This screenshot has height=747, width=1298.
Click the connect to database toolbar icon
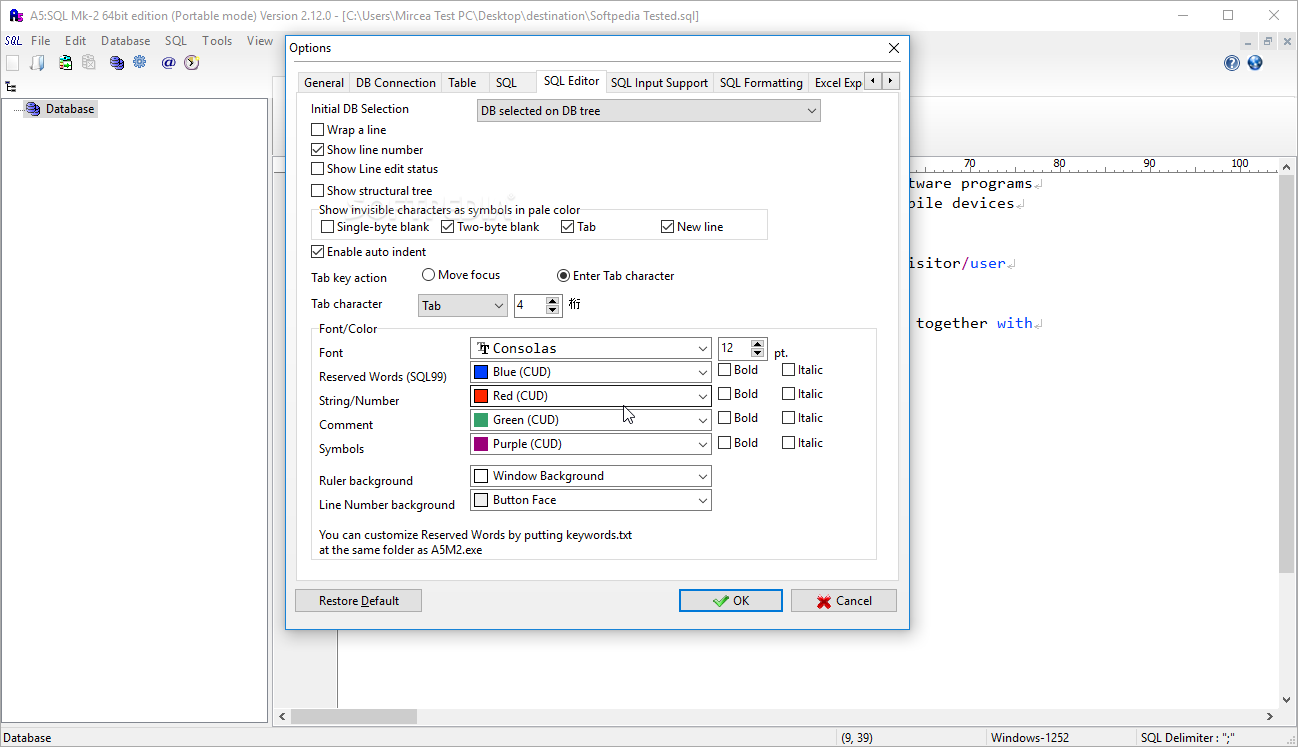pyautogui.click(x=65, y=63)
